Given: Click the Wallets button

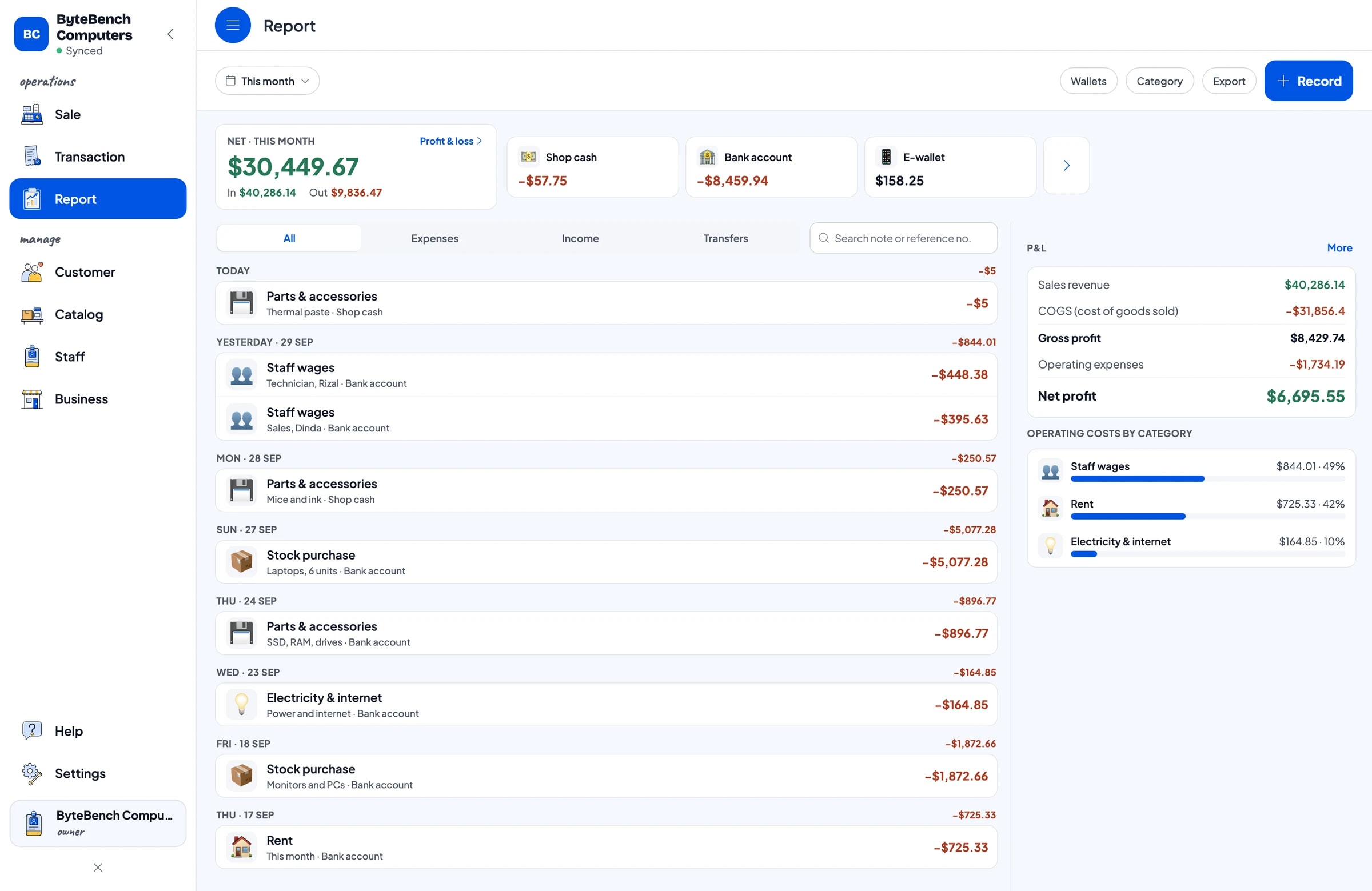Looking at the screenshot, I should [x=1088, y=81].
